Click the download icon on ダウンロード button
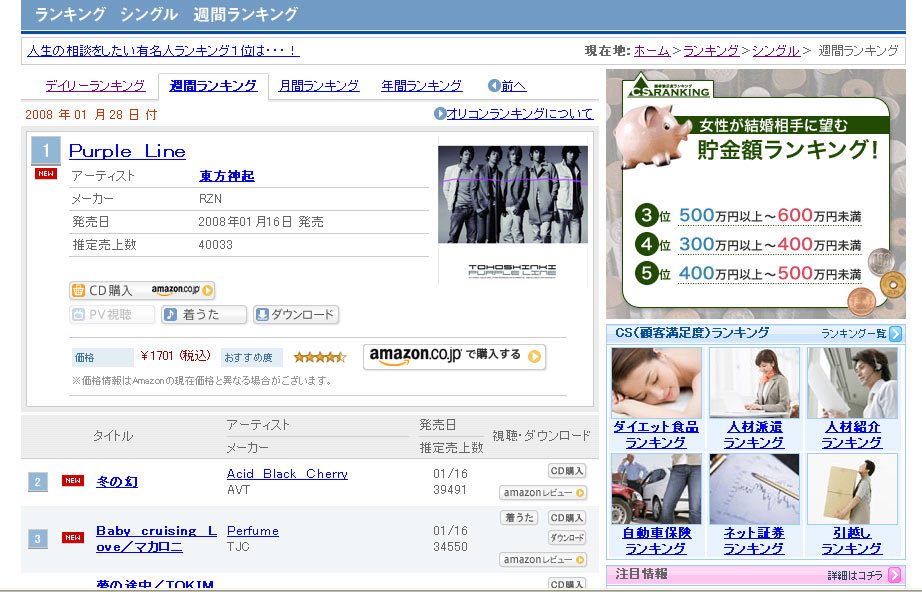The image size is (922, 592). [x=262, y=315]
